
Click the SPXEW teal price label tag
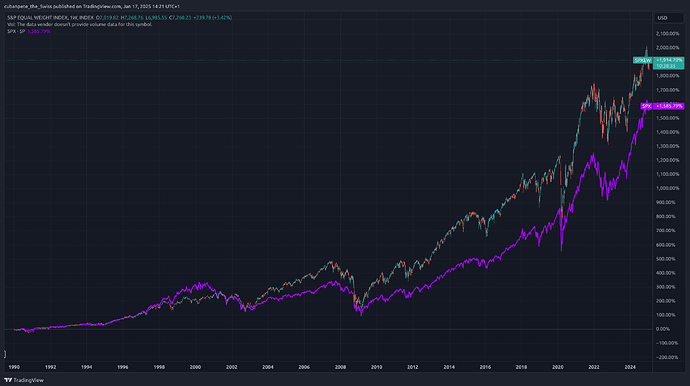pyautogui.click(x=642, y=60)
